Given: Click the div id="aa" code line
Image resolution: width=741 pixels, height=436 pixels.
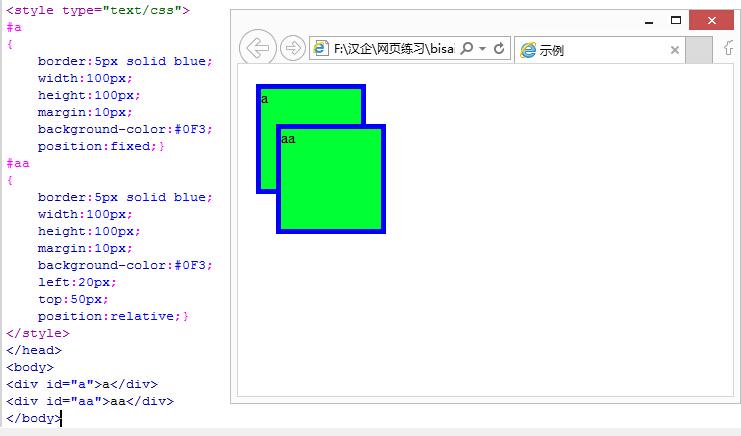Looking at the screenshot, I should pyautogui.click(x=90, y=401).
